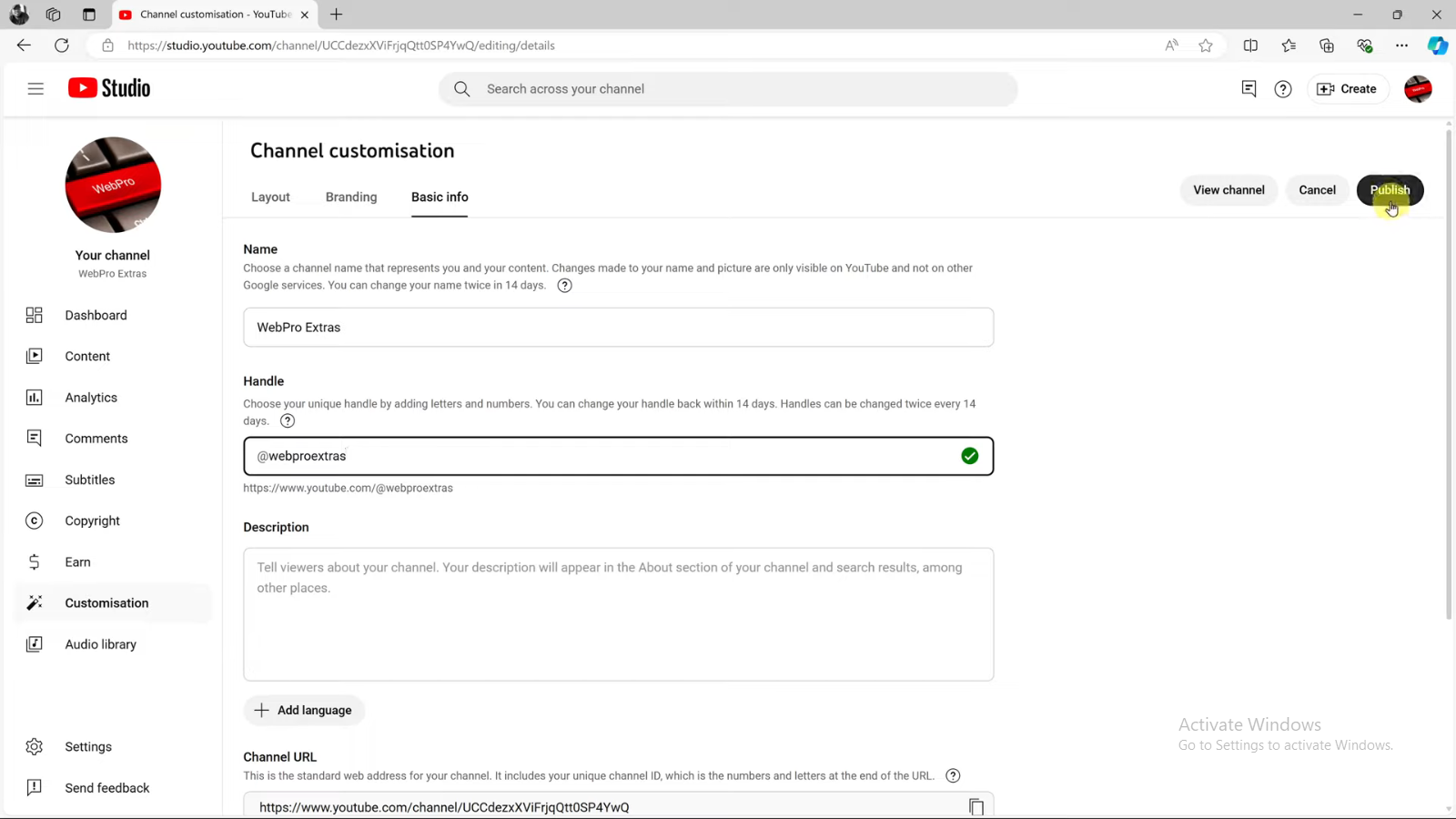Copy the channel URL with copy icon

click(x=976, y=807)
